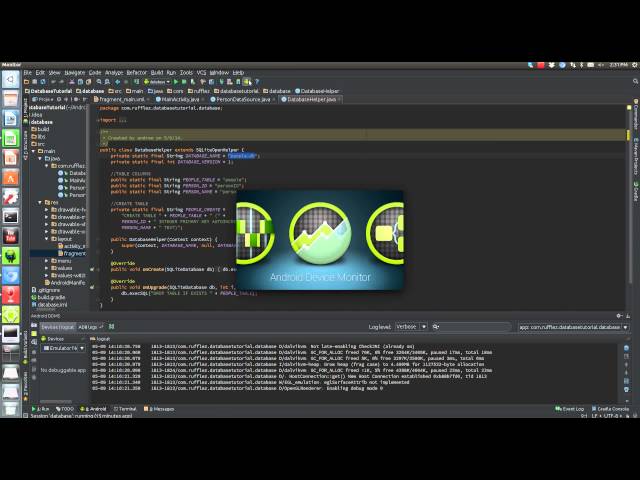The width and height of the screenshot is (640, 480).
Task: Open the Event Log button
Action: tap(570, 409)
